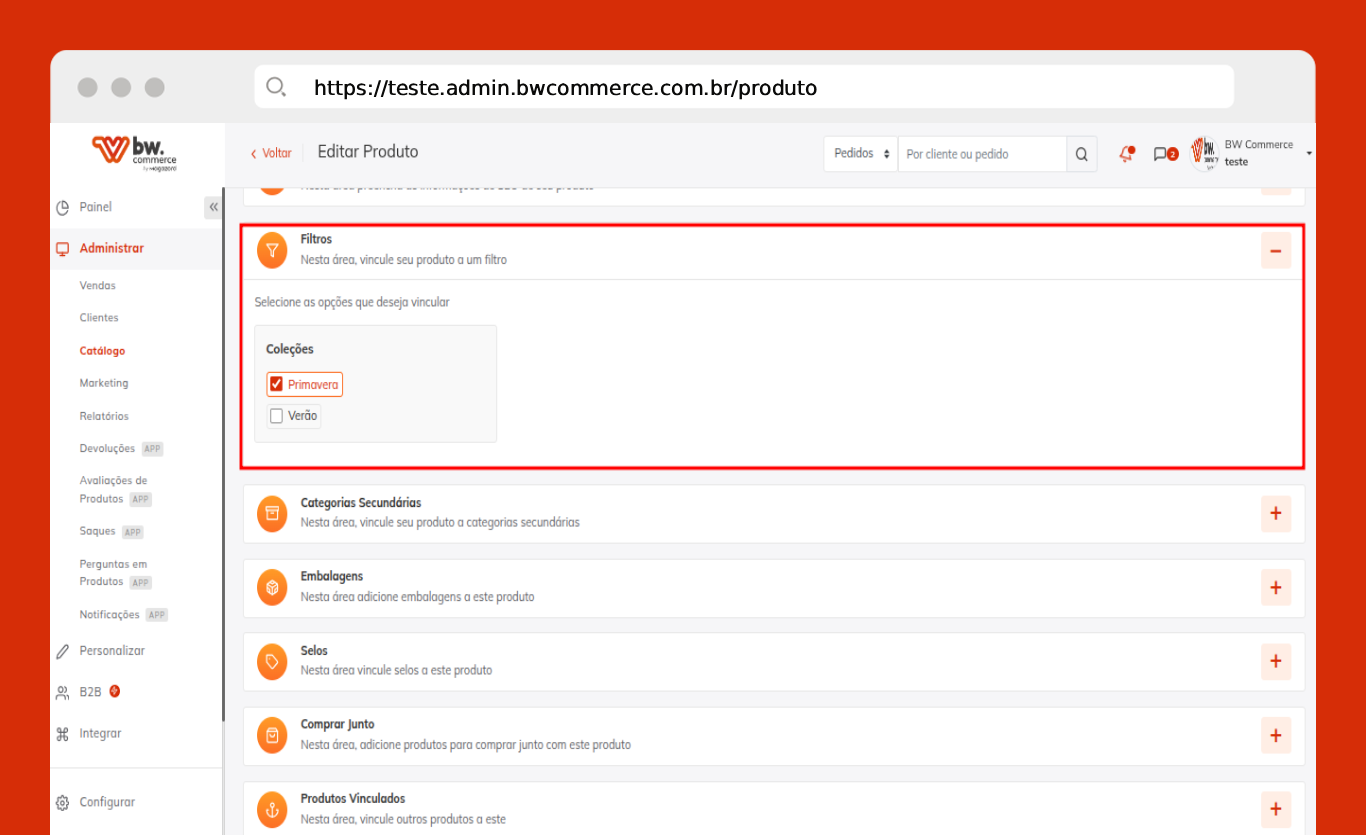The width and height of the screenshot is (1366, 835).
Task: Expand the Selos section
Action: click(x=1275, y=661)
